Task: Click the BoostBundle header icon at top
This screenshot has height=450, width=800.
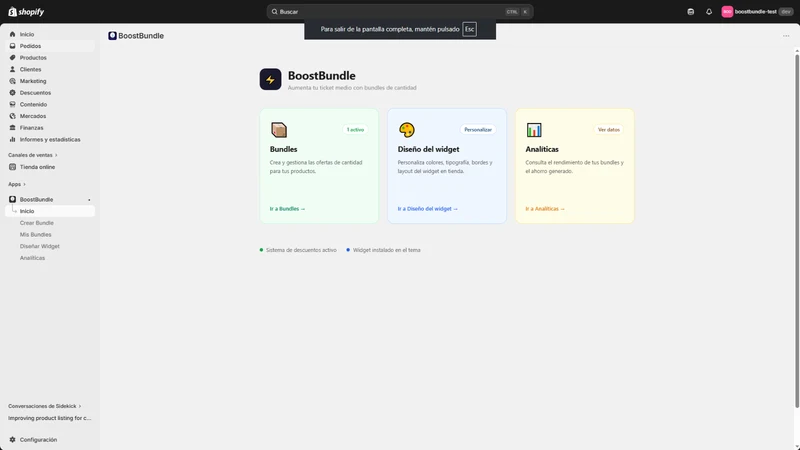Action: 112,36
